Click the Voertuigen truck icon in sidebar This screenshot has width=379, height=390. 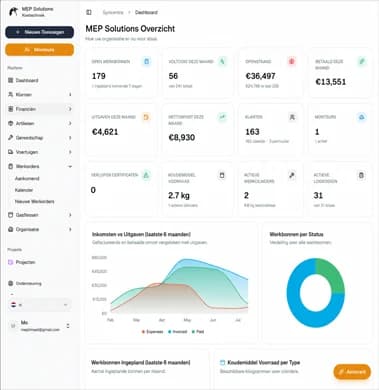click(x=10, y=152)
